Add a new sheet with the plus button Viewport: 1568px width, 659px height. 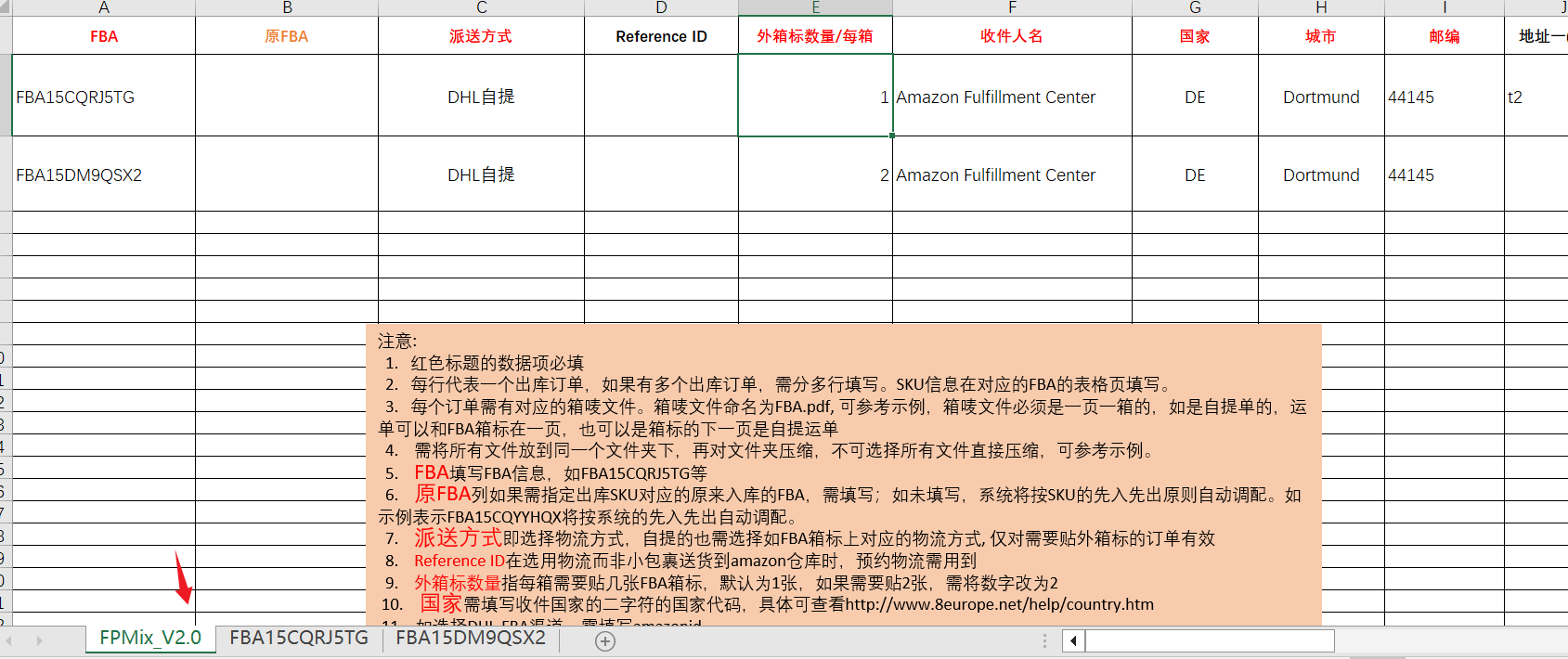(x=605, y=641)
